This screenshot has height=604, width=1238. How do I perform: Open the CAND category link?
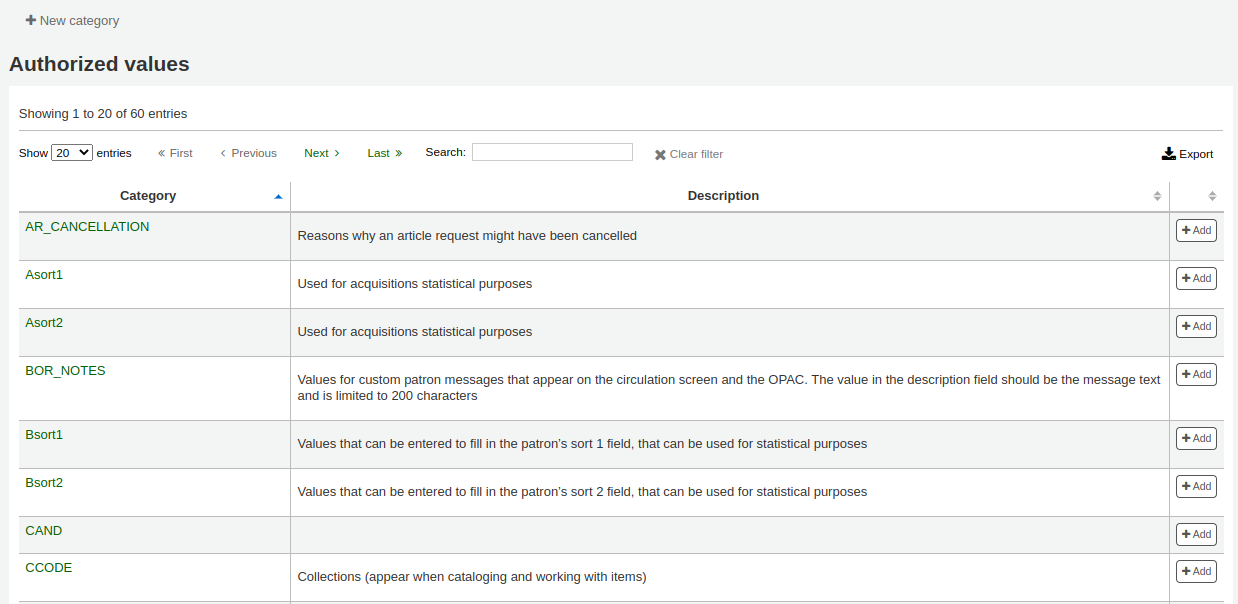pyautogui.click(x=43, y=531)
